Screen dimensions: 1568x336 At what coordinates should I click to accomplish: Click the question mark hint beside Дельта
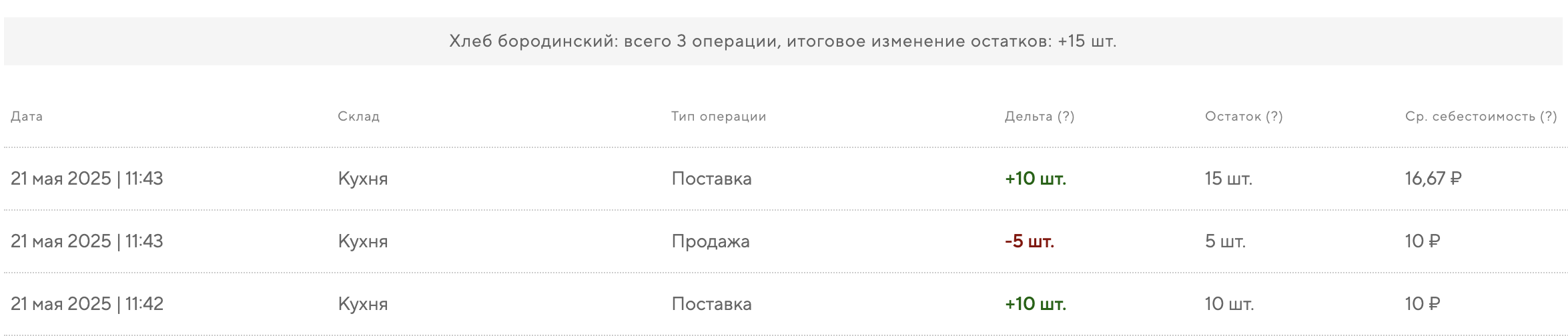tap(1066, 117)
